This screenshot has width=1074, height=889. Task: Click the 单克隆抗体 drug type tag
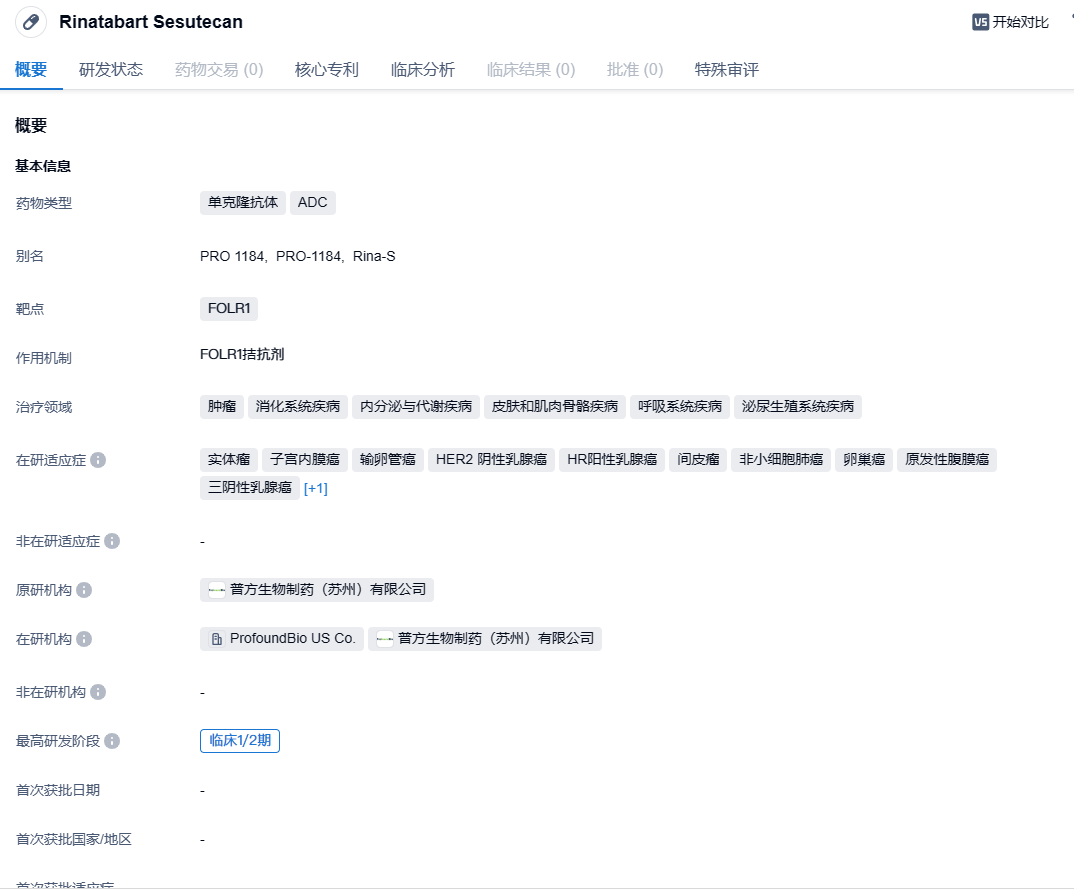coord(243,202)
